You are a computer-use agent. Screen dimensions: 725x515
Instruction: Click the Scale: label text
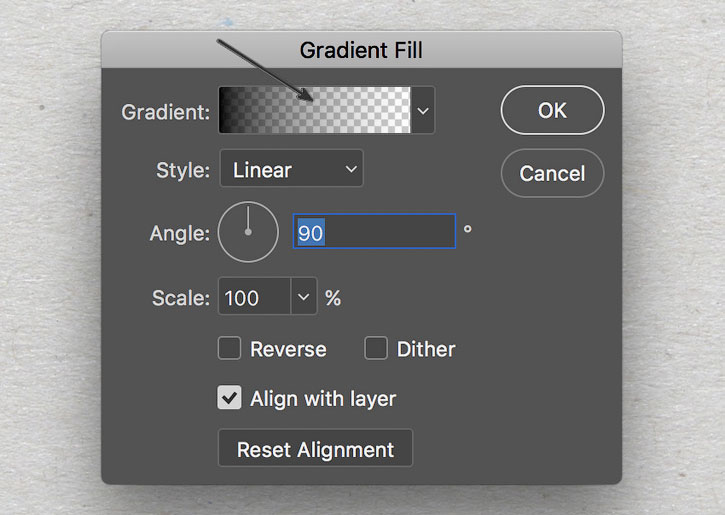(x=181, y=298)
